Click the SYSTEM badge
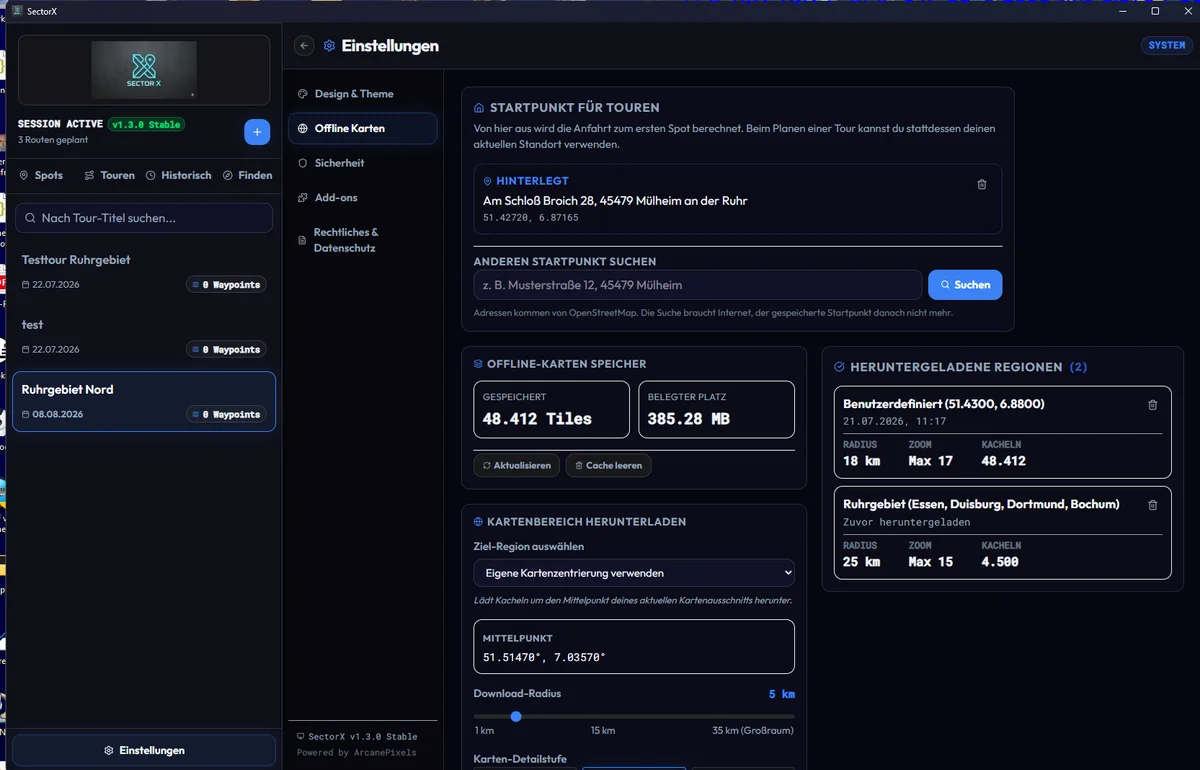This screenshot has width=1200, height=770. pyautogui.click(x=1166, y=46)
